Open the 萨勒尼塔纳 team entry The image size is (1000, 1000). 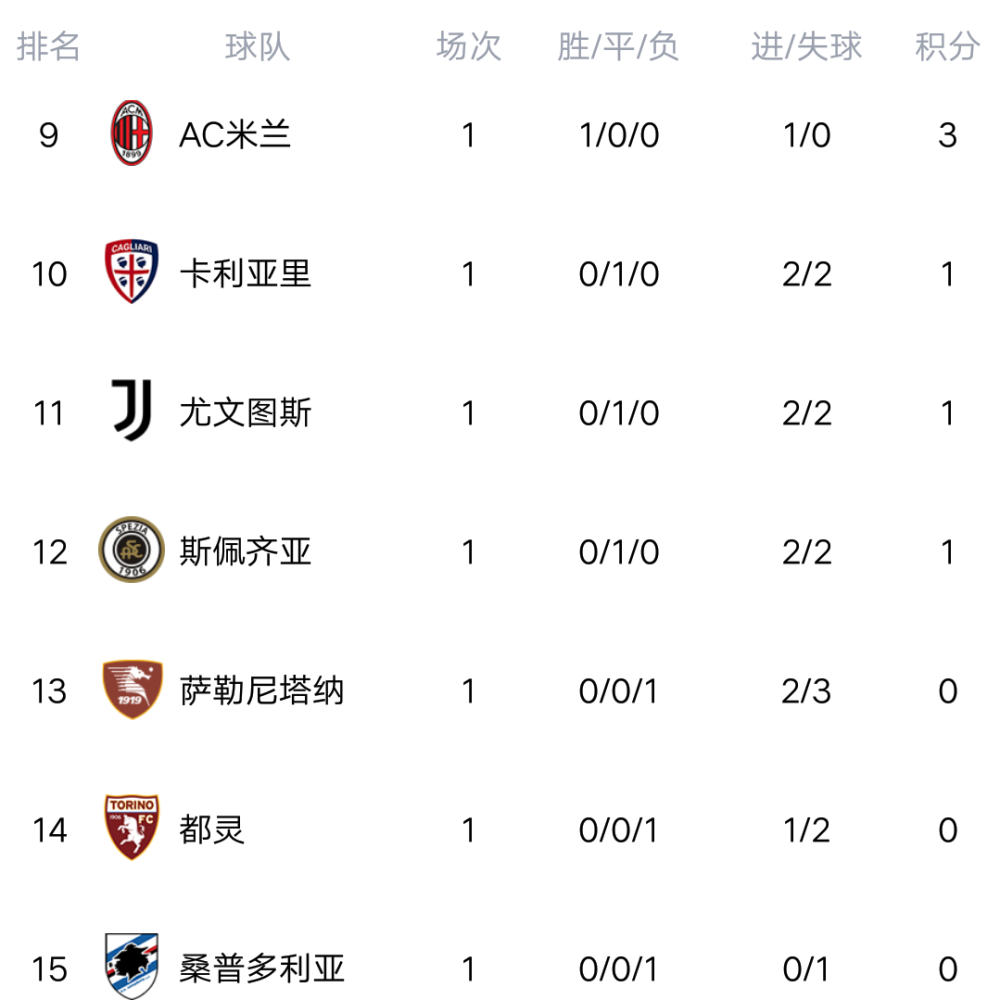tap(262, 691)
